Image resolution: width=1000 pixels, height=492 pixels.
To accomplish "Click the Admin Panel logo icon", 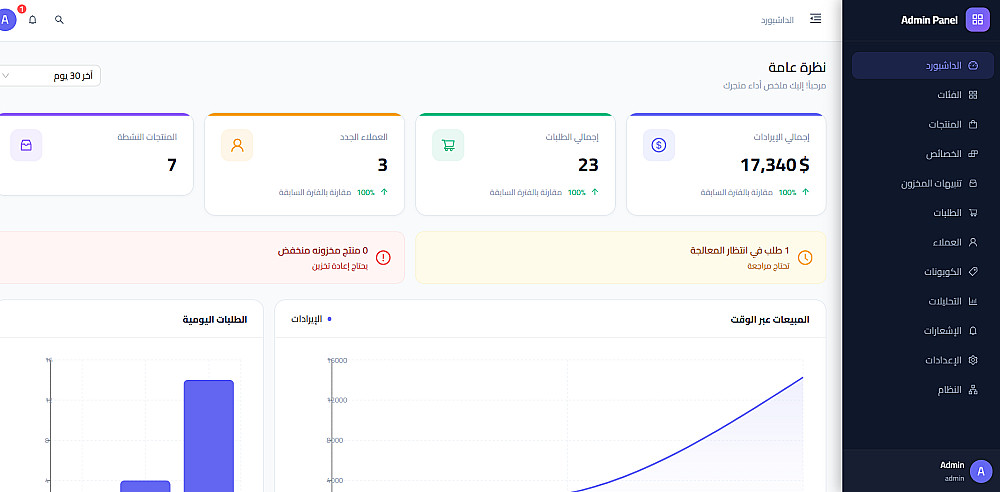I will [977, 20].
